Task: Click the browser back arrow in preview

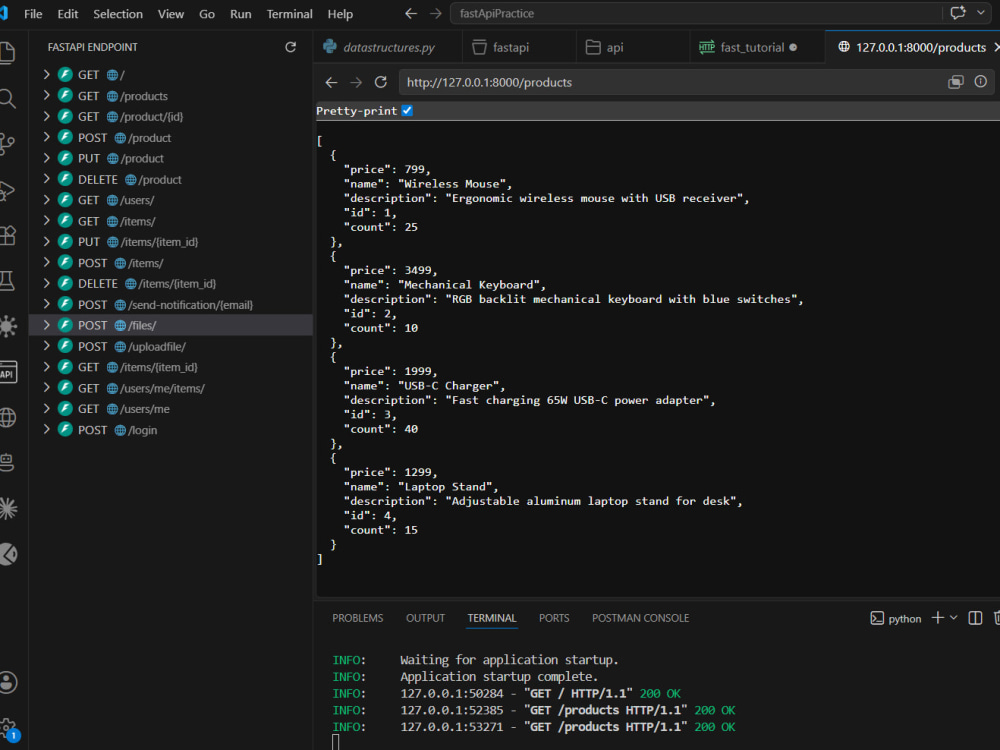Action: tap(331, 82)
